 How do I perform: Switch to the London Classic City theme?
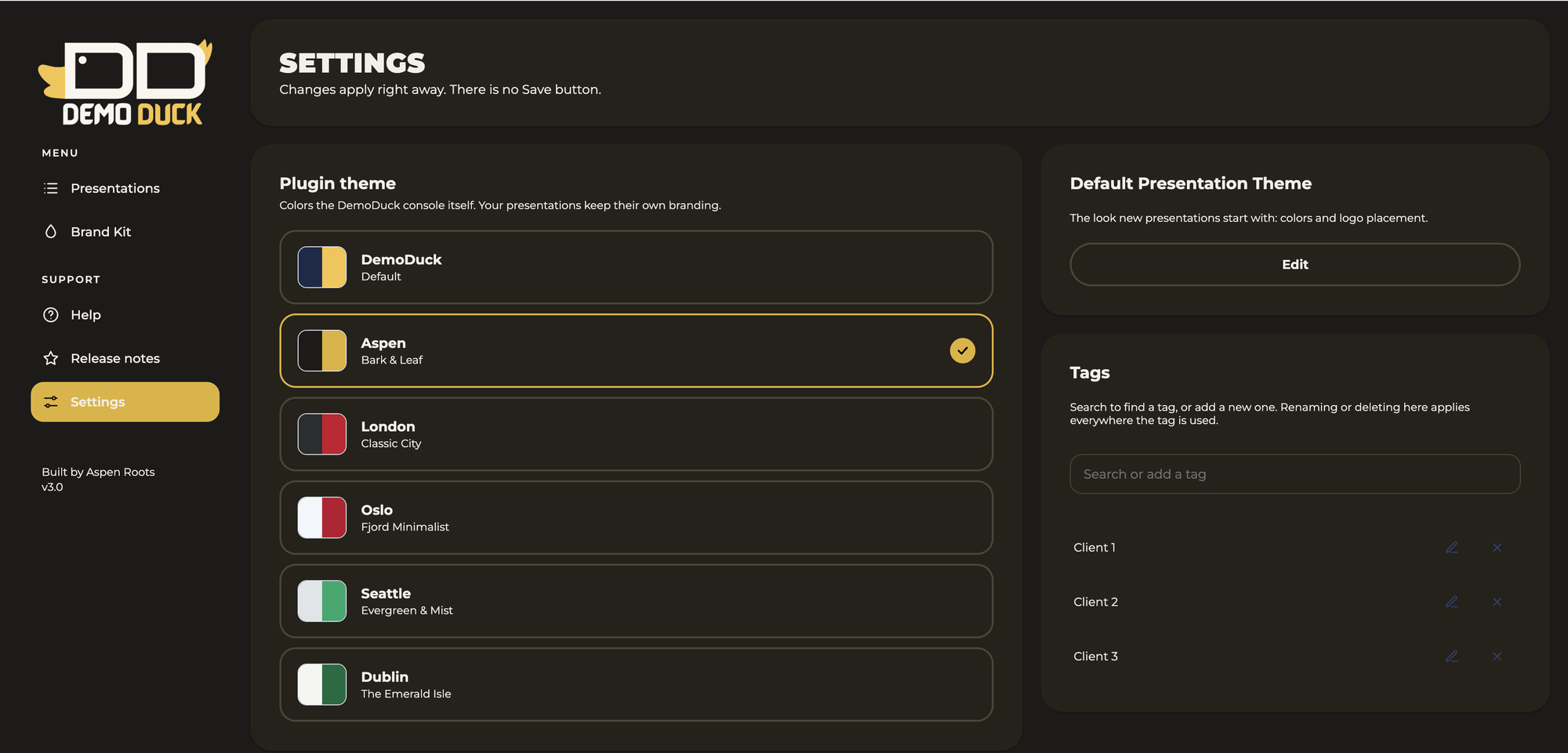[x=636, y=434]
